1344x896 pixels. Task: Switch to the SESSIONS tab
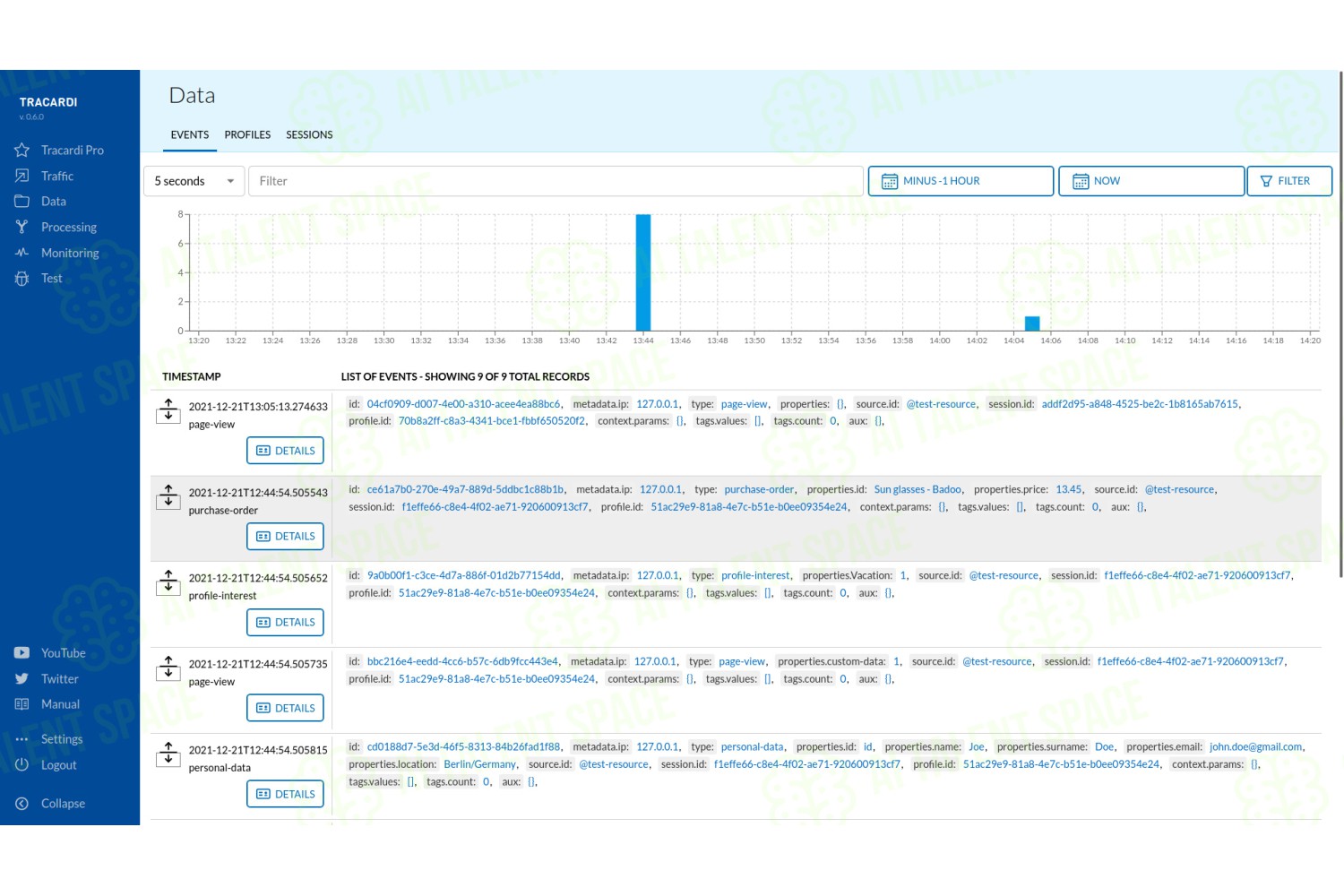[x=309, y=135]
